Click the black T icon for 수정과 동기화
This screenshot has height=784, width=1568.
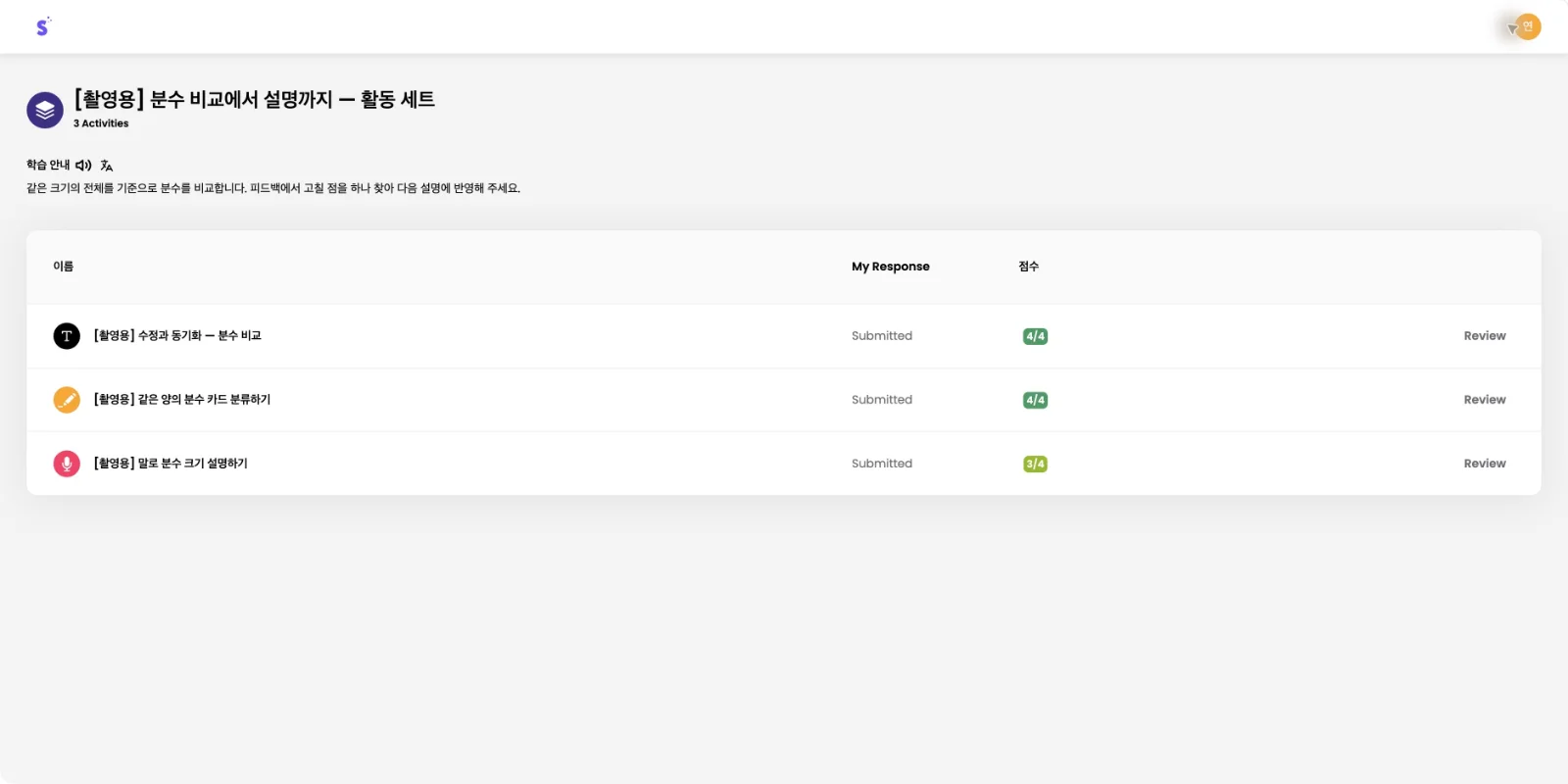click(x=67, y=336)
